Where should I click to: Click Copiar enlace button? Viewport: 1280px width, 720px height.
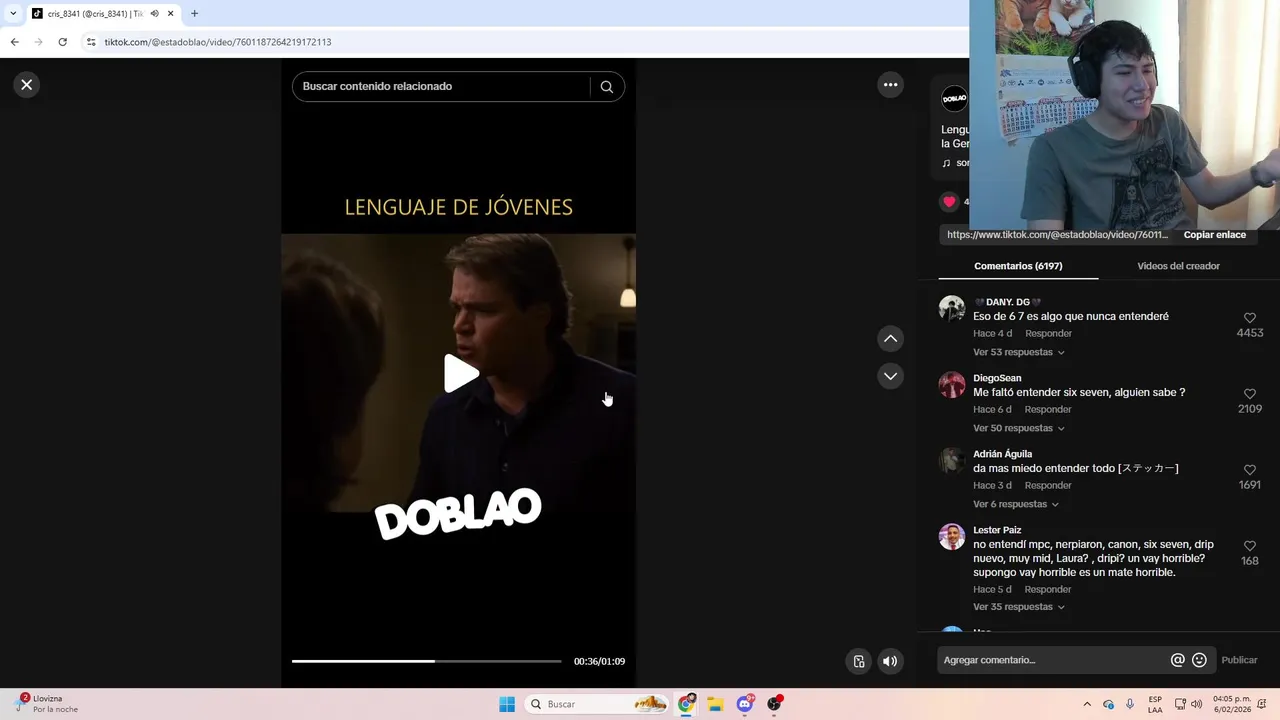[x=1214, y=235]
